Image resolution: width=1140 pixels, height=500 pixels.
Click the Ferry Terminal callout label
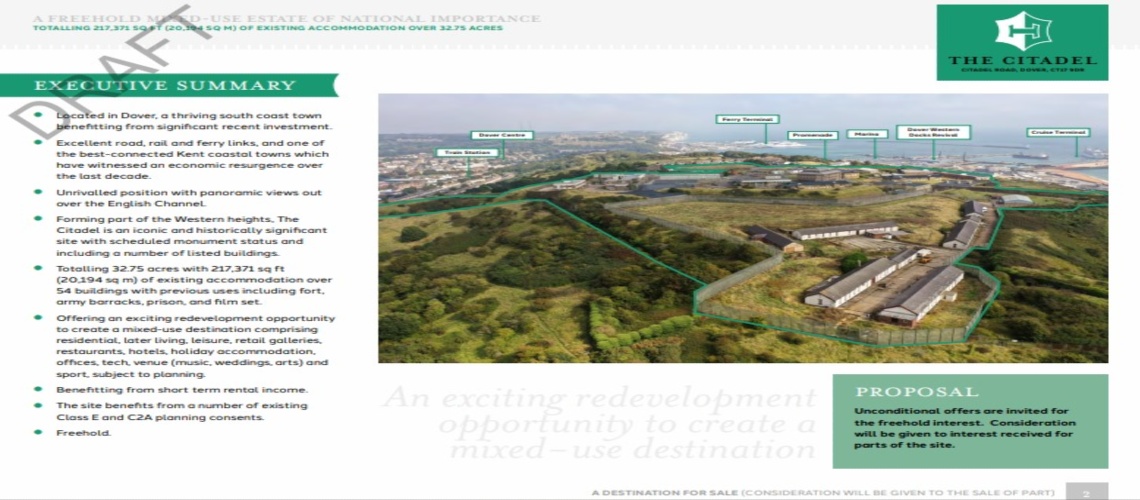tap(746, 119)
